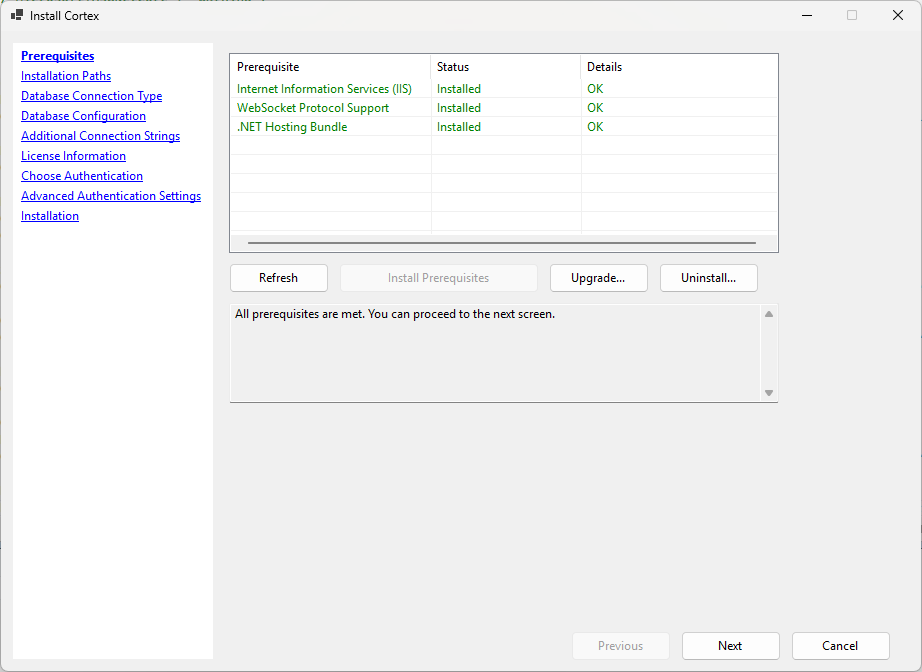Click the message box scroll down arrow

(769, 393)
